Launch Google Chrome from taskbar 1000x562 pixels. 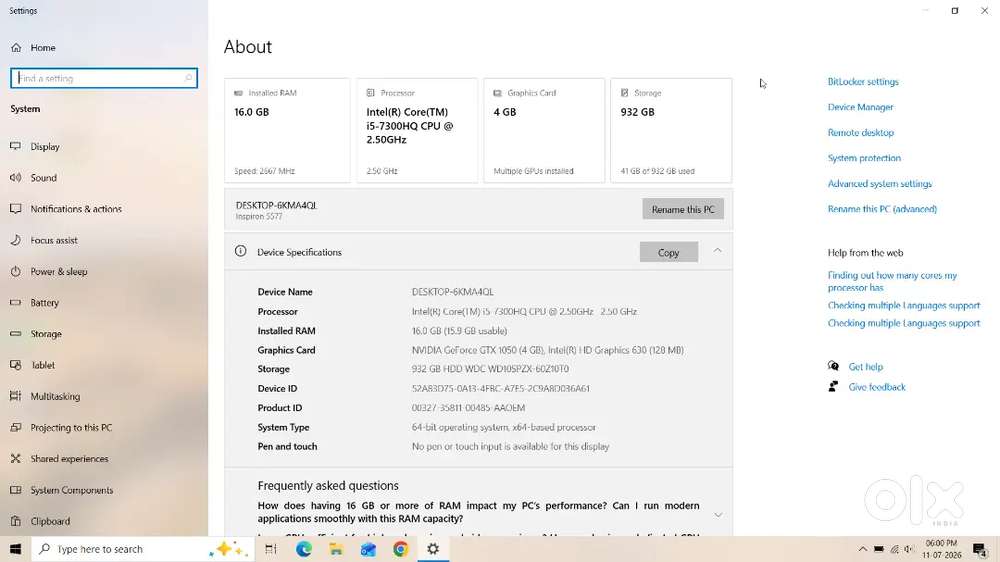tap(401, 549)
